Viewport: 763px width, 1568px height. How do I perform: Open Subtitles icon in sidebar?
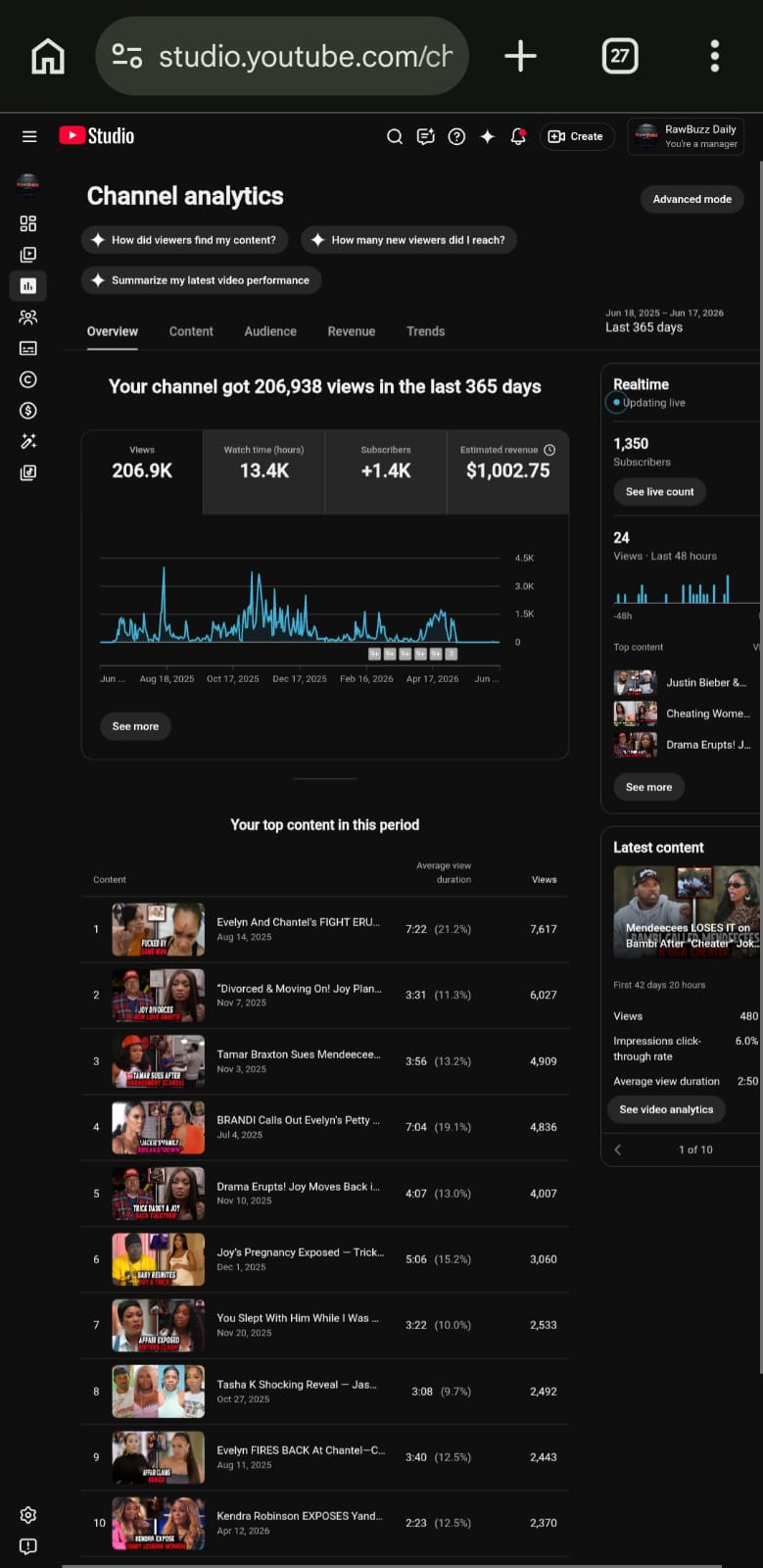(x=28, y=348)
